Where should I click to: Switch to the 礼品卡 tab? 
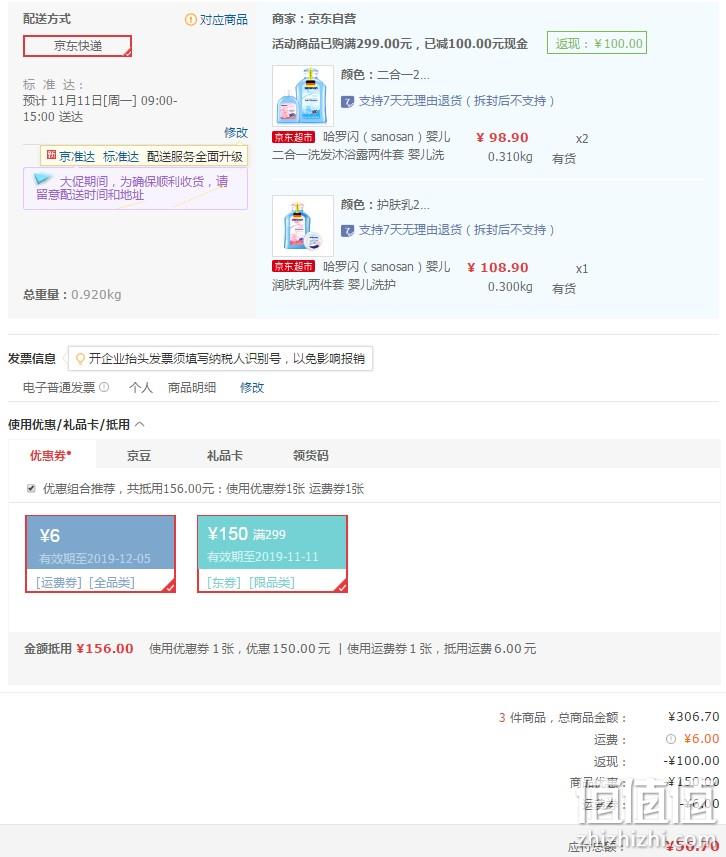point(225,455)
